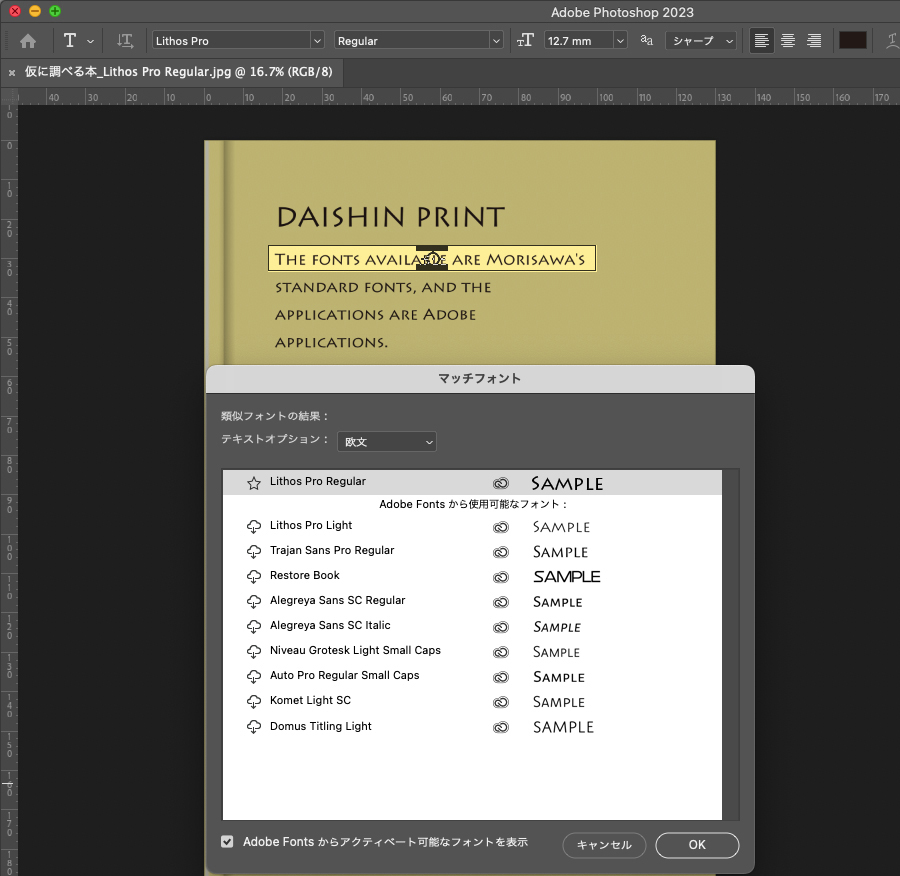
Task: Click the Regular font style field
Action: click(412, 41)
